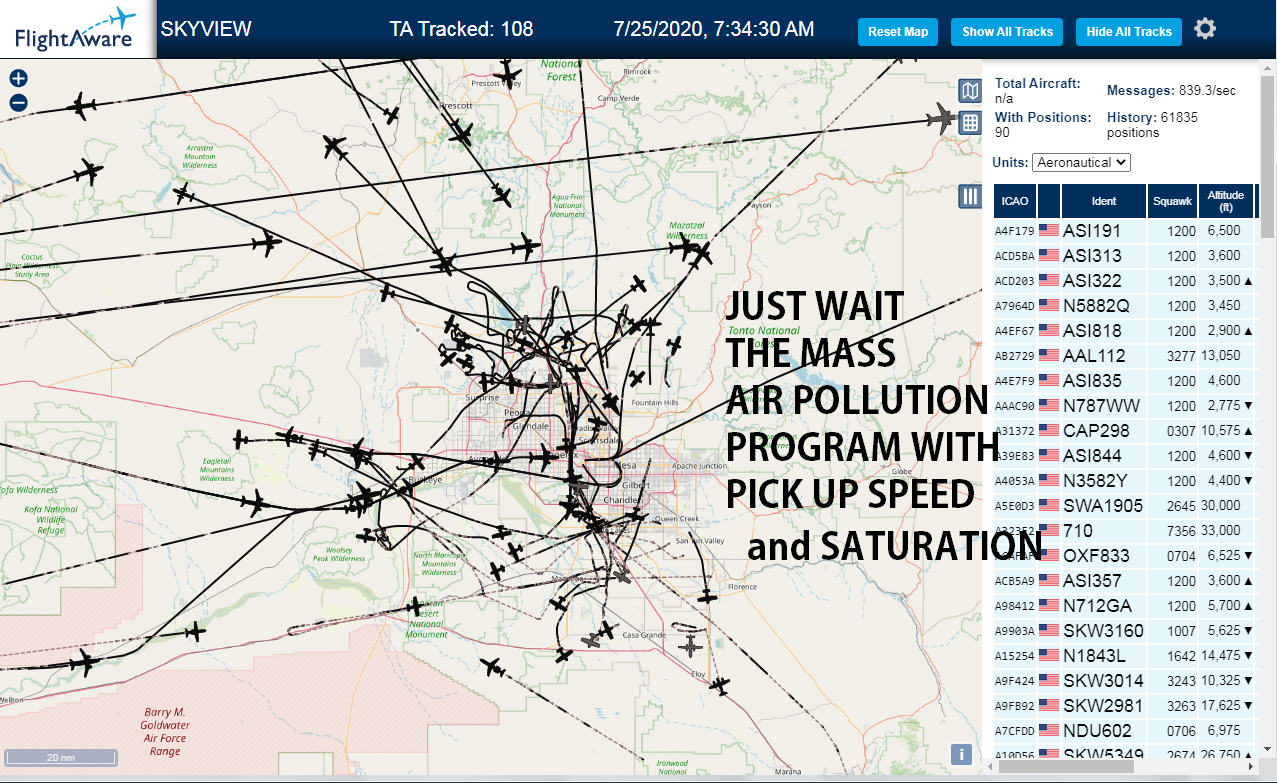Click the US flag in NDU602 row
Screen dimensions: 1277x783
(x=1049, y=730)
